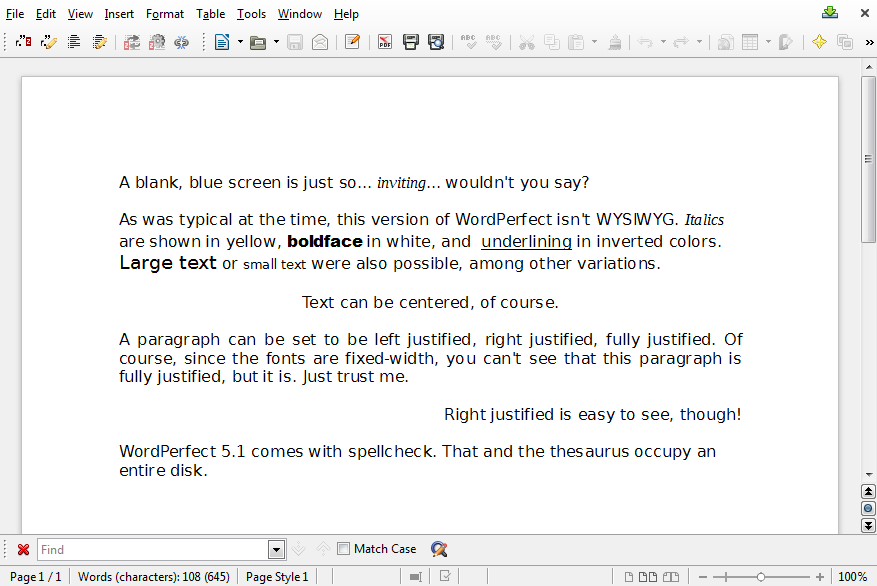Expand the Redo history dropdown arrow
This screenshot has width=877, height=586.
(699, 42)
